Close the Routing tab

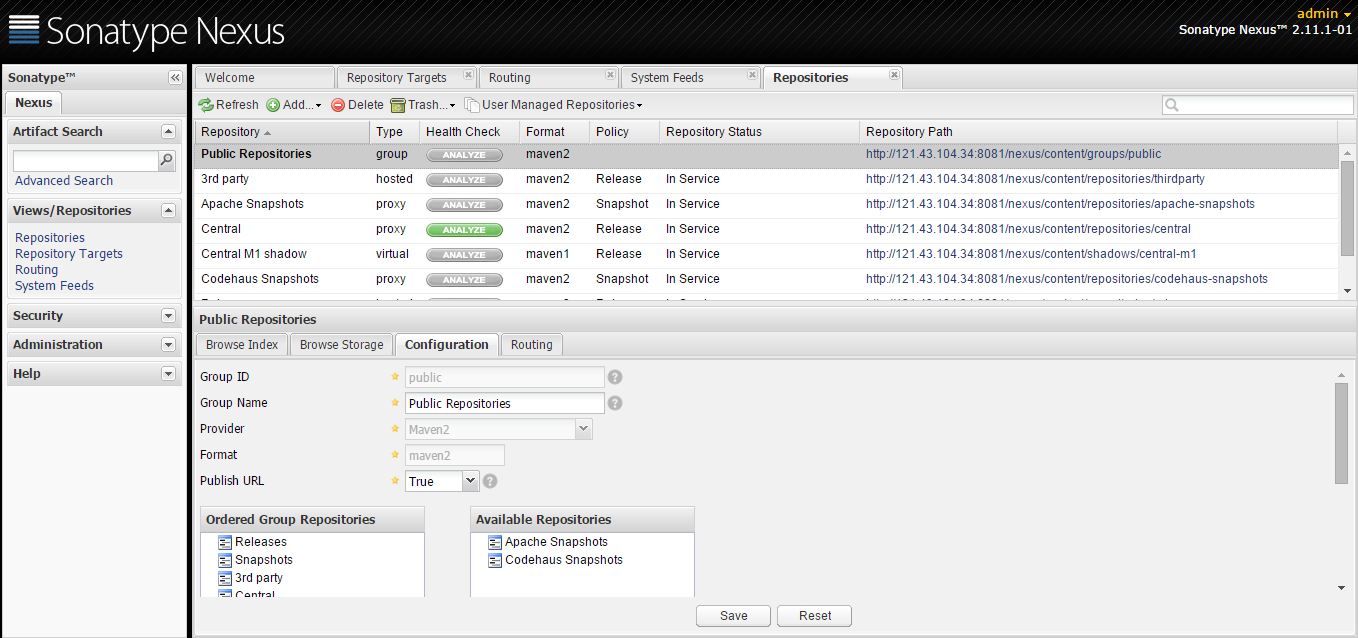[611, 75]
